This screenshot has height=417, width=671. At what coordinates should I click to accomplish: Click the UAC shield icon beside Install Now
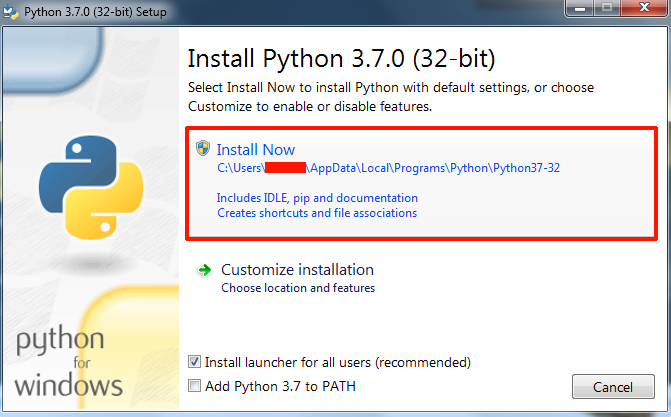[x=204, y=150]
